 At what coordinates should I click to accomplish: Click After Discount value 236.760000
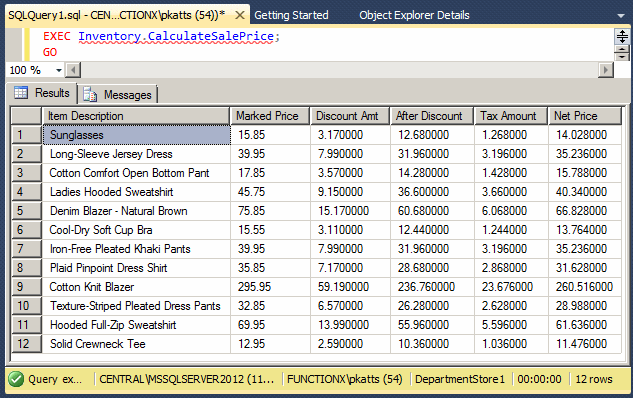pyautogui.click(x=432, y=287)
